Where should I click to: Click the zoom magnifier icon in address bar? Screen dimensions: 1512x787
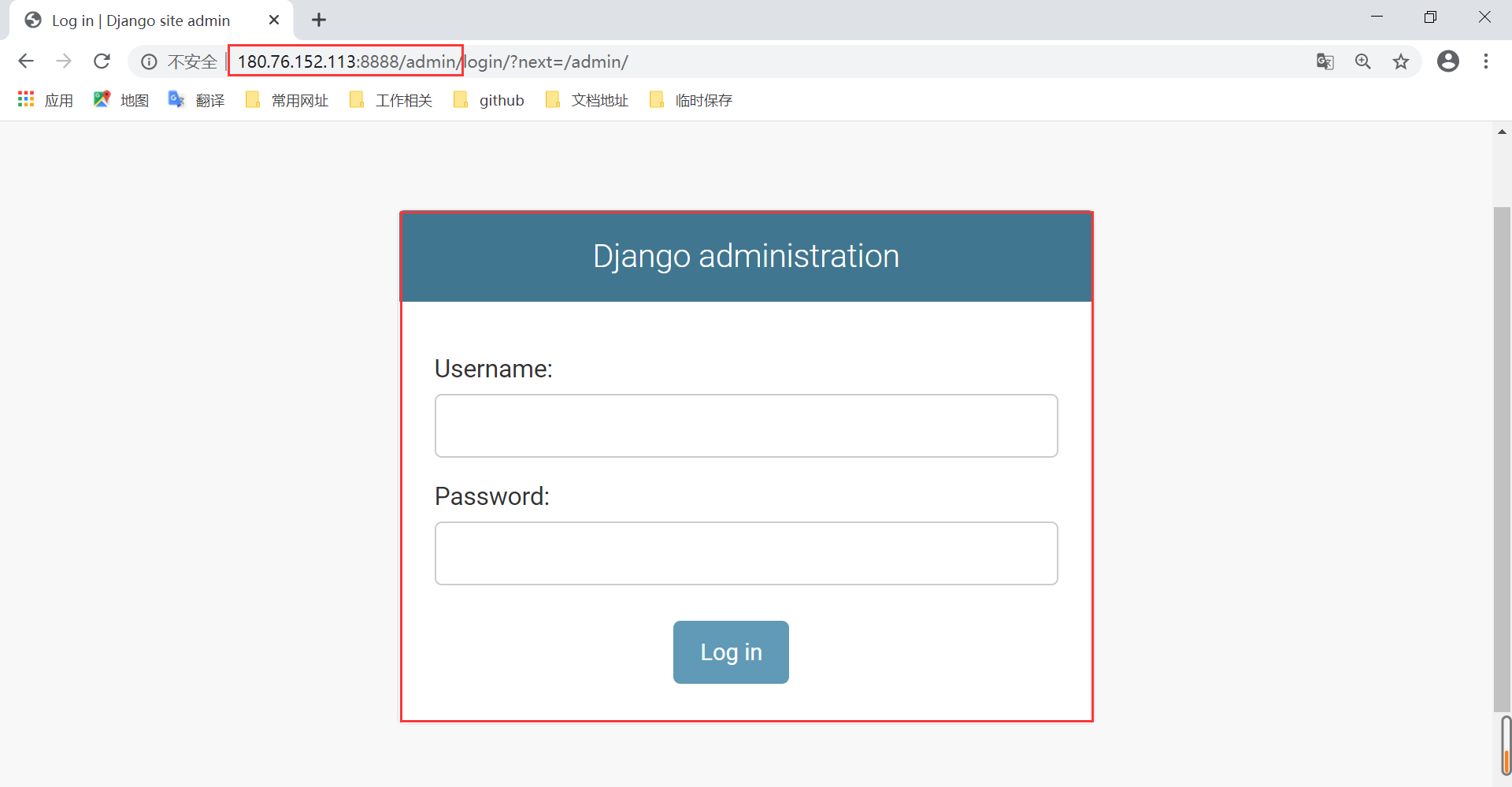coord(1363,61)
